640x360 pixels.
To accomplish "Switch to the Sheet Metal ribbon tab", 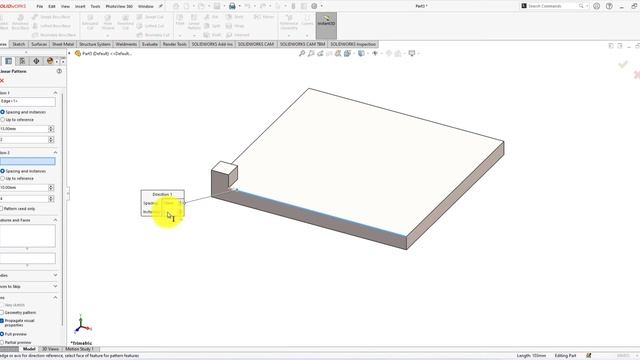I will (x=63, y=44).
